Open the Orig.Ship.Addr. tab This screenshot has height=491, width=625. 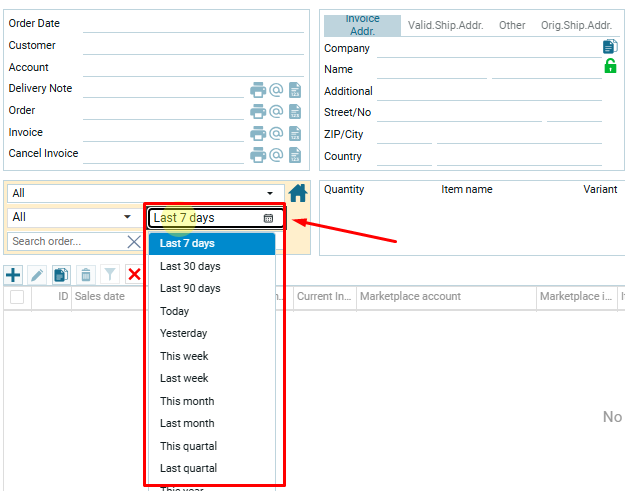[x=576, y=25]
